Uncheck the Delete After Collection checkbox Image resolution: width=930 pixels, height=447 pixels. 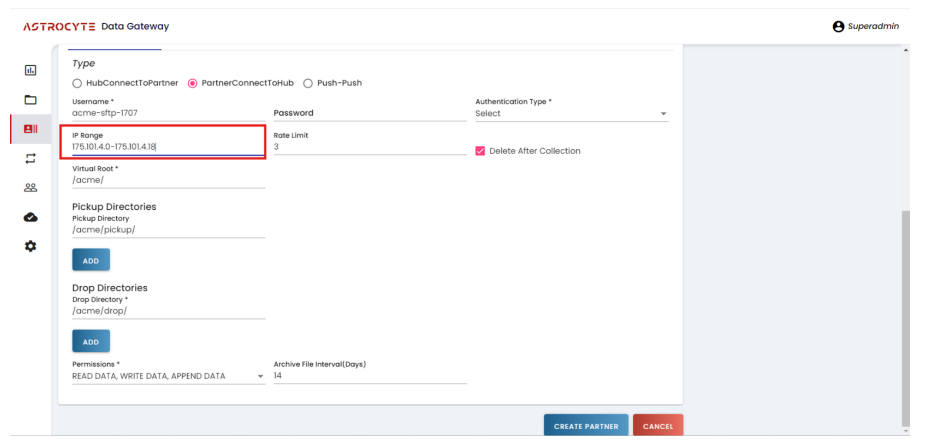point(480,151)
